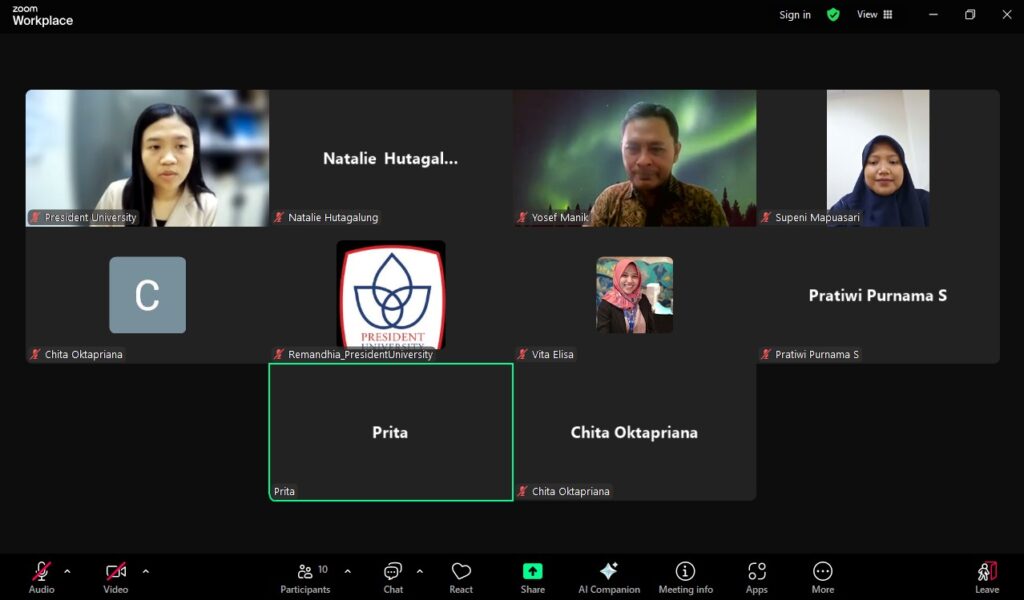The height and width of the screenshot is (600, 1024).
Task: Select Yosef Manik's video tile
Action: click(635, 158)
